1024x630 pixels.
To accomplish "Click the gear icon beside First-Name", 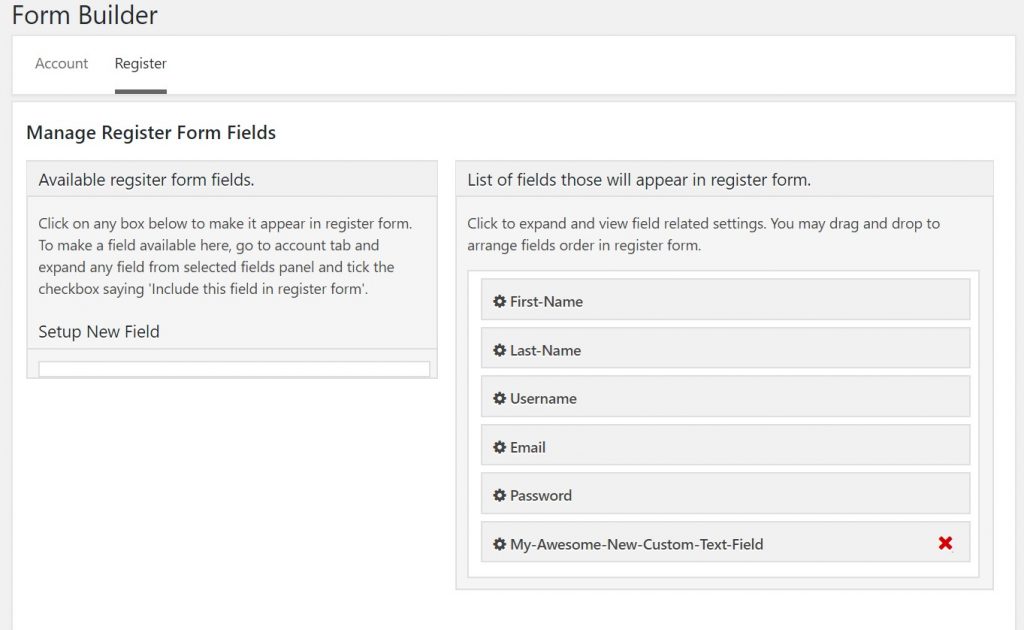I will [500, 302].
